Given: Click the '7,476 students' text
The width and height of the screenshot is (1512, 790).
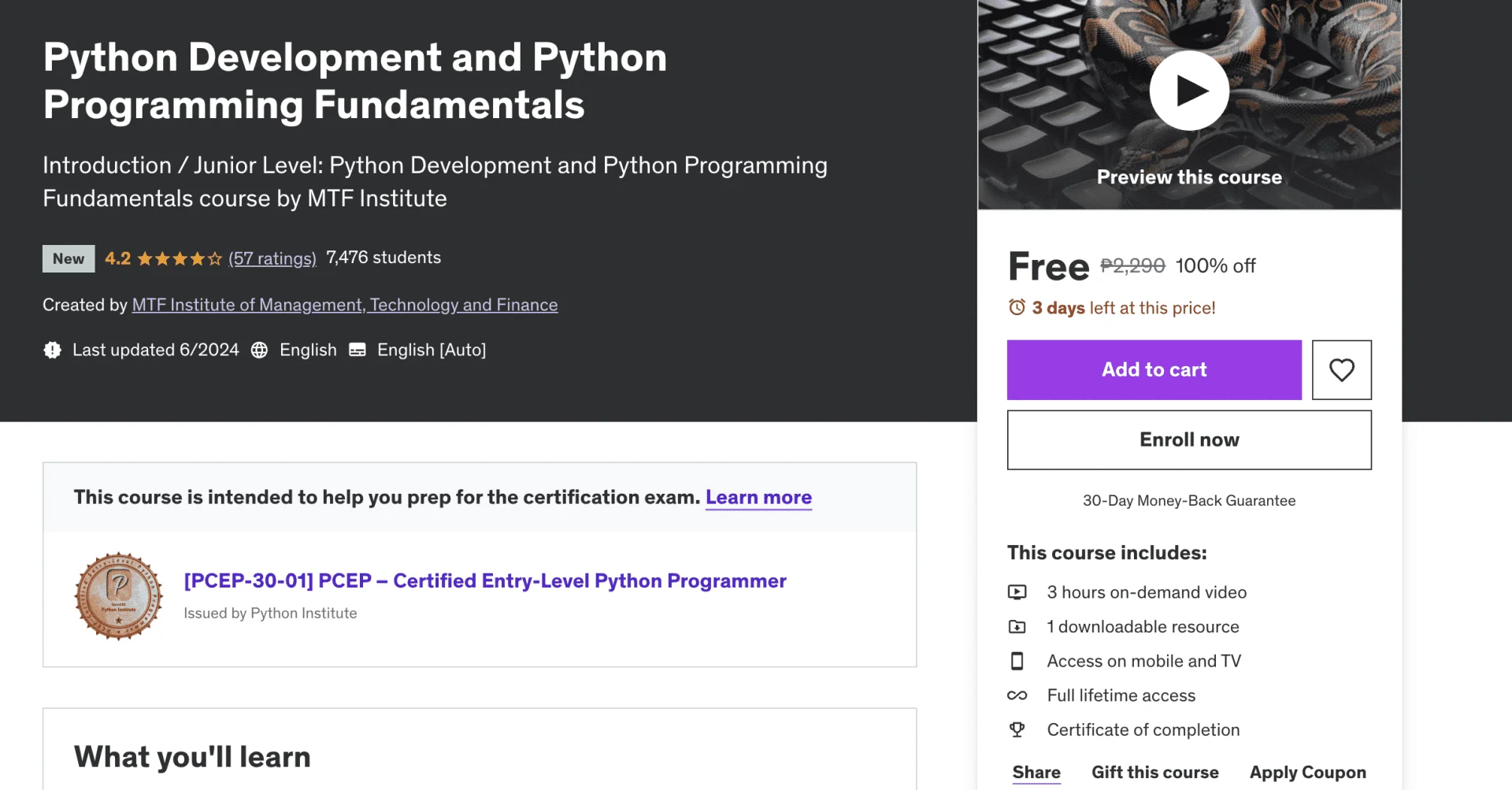Looking at the screenshot, I should point(384,258).
